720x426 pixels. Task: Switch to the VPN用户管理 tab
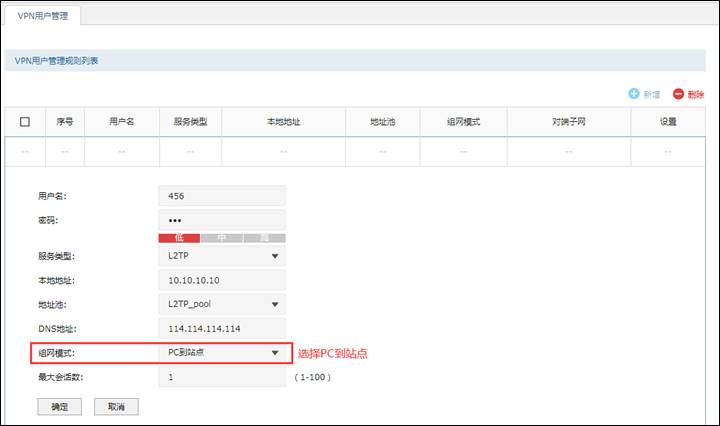coord(43,15)
